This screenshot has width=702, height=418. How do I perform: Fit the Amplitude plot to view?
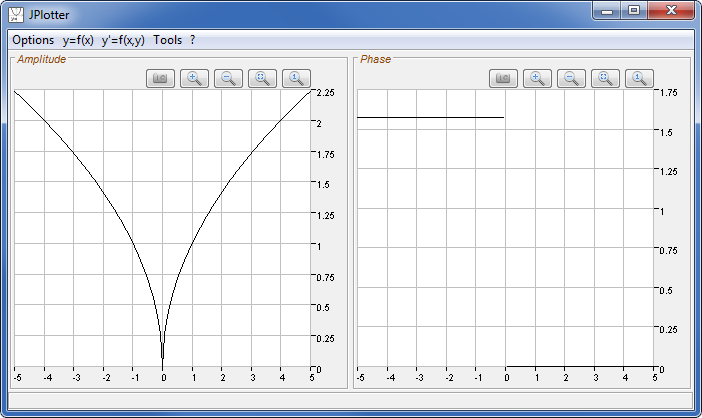[263, 78]
